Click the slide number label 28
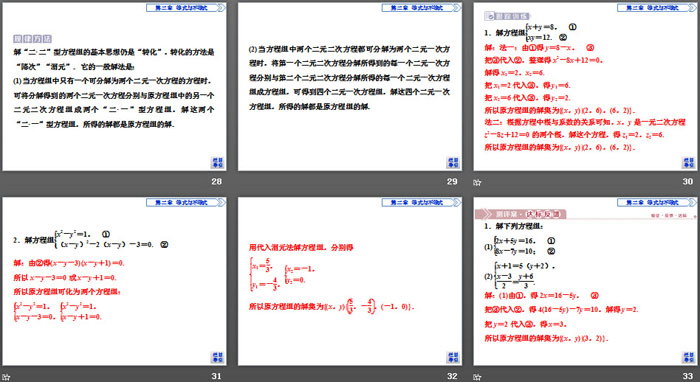700x382 pixels. coord(217,182)
